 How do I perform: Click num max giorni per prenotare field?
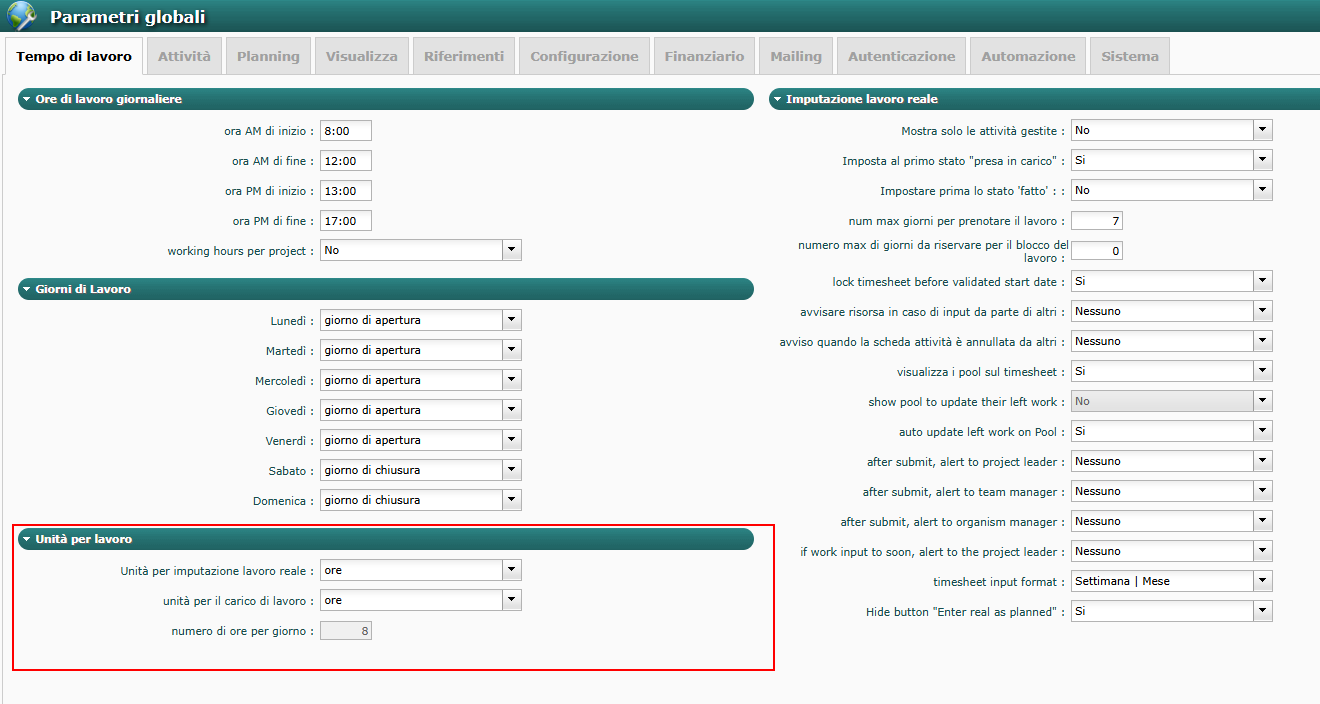pos(1096,220)
